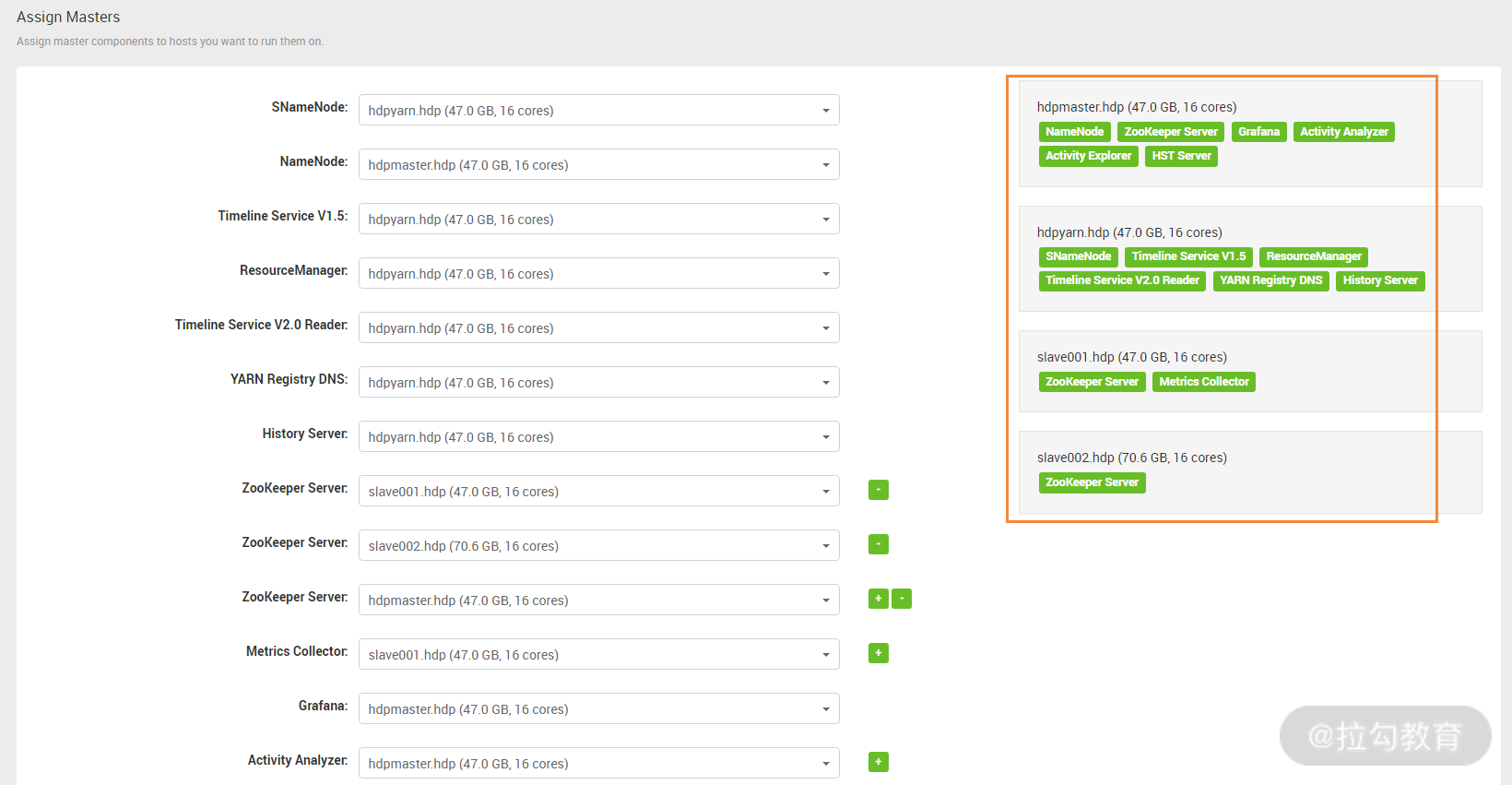The height and width of the screenshot is (785, 1512).
Task: Click the Activity Analyzer tag on hdpmaster.hdp card
Action: pos(1344,132)
